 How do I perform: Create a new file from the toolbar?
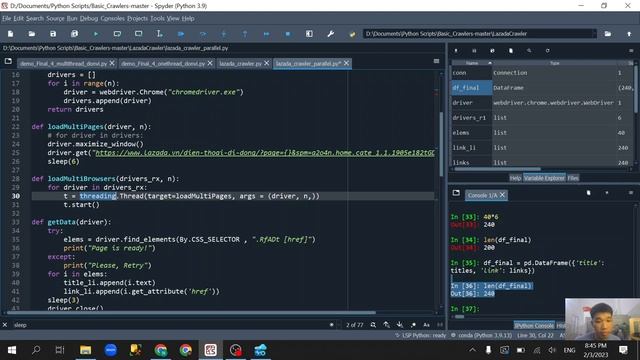[11, 34]
